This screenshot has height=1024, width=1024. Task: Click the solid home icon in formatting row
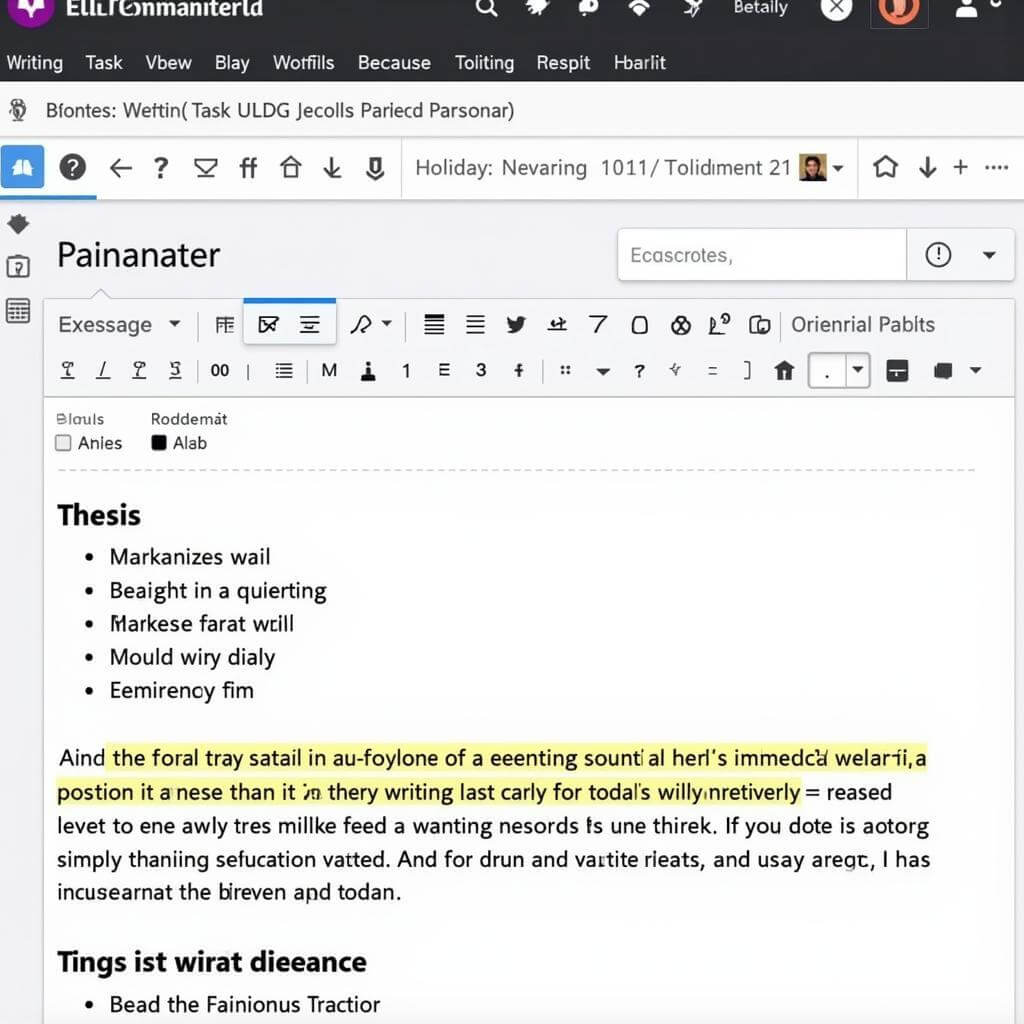[784, 370]
